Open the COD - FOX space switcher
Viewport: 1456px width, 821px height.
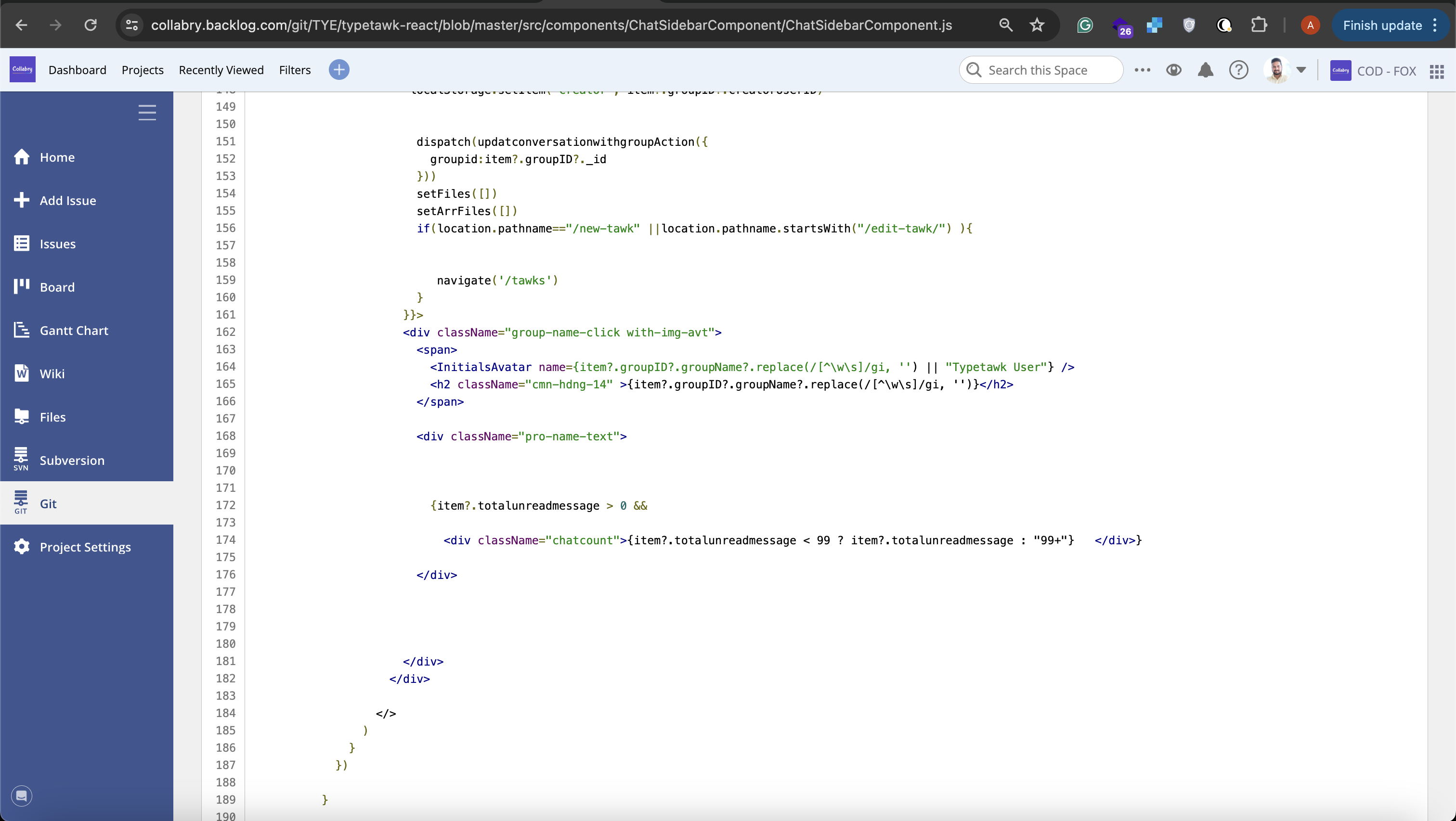click(1373, 71)
